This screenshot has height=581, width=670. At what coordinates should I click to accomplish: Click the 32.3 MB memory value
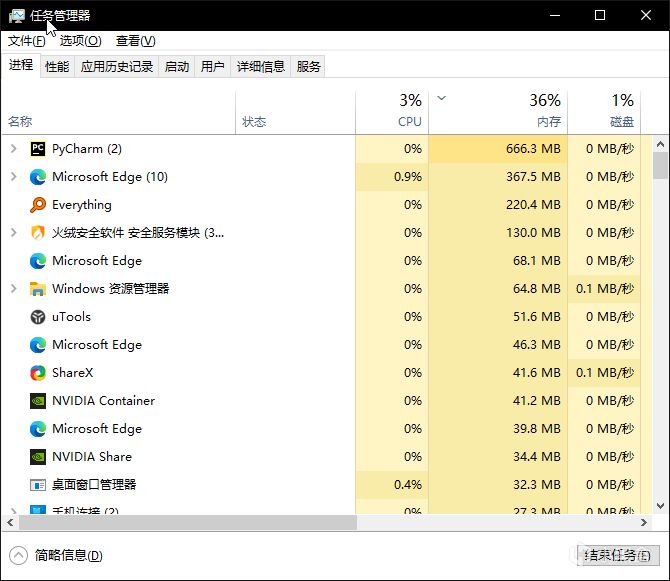click(537, 485)
